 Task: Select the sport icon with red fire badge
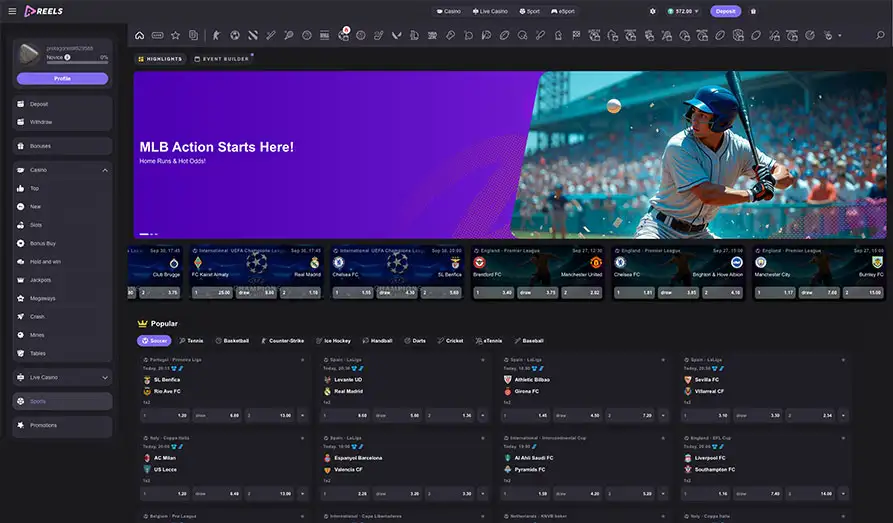pos(343,34)
